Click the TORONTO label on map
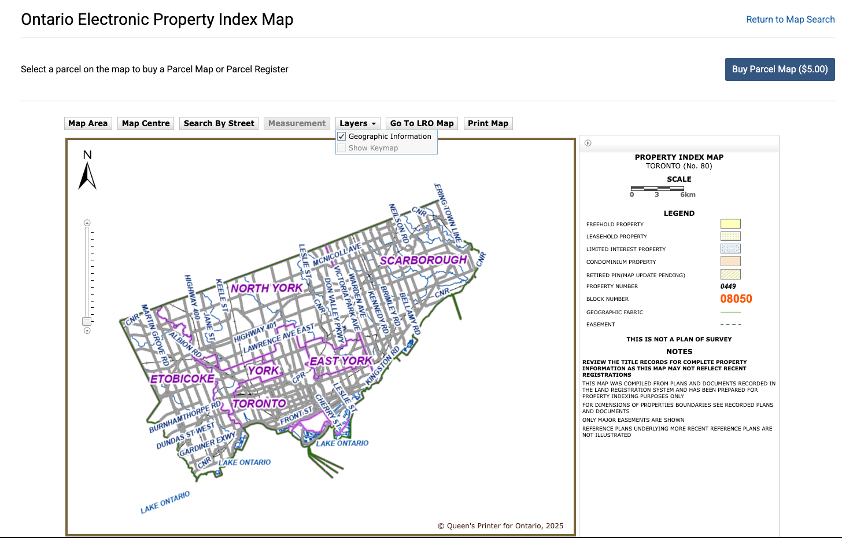This screenshot has height=538, width=842. click(259, 404)
